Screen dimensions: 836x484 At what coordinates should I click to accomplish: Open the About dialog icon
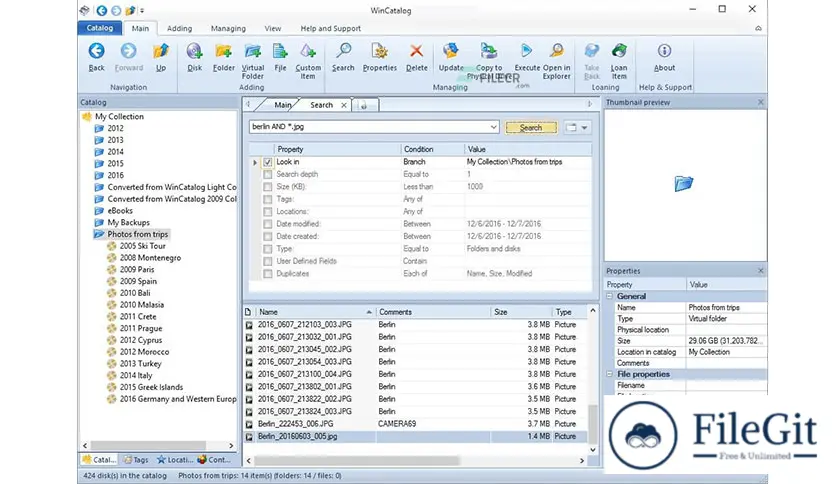(x=664, y=51)
